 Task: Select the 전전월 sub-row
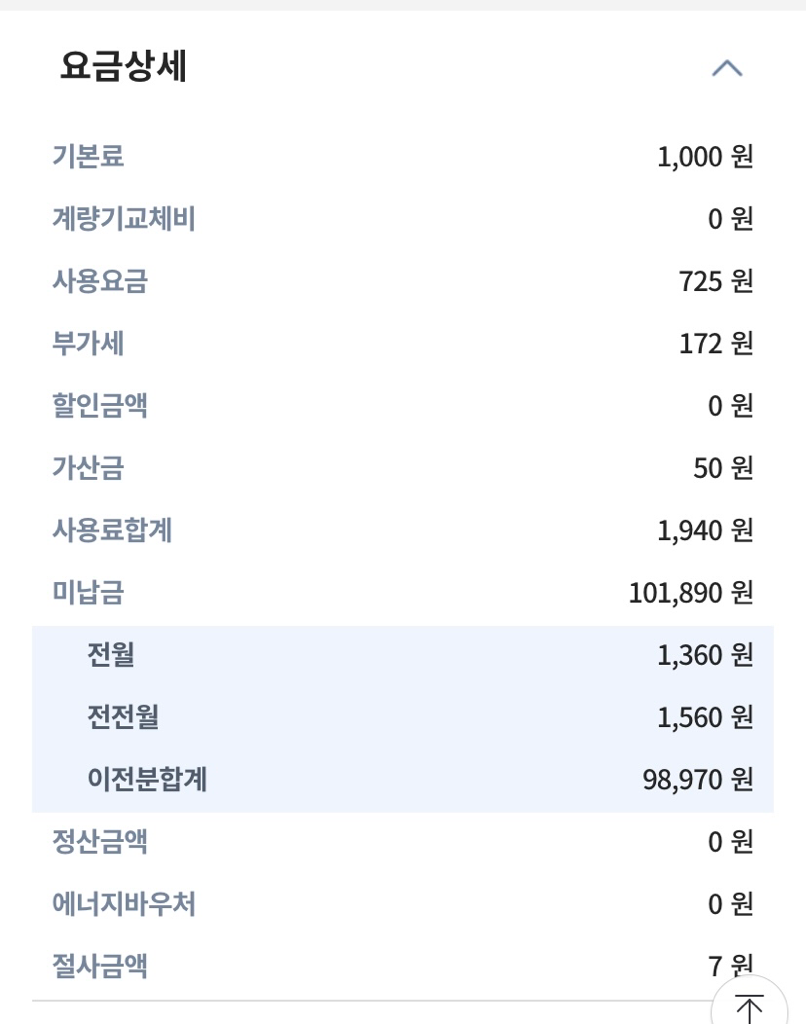click(403, 717)
